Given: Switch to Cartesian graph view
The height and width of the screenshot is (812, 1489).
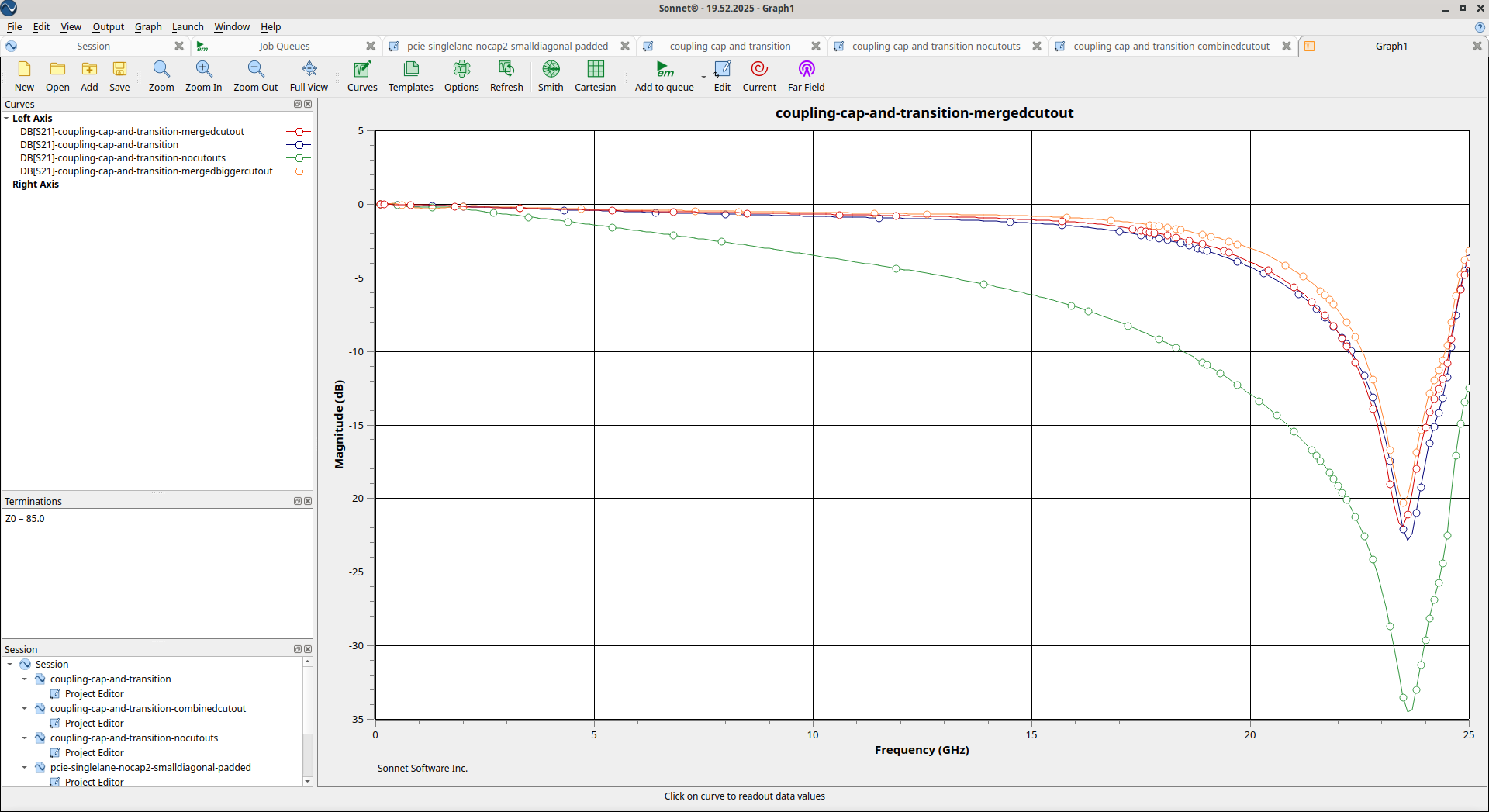Looking at the screenshot, I should [x=595, y=76].
